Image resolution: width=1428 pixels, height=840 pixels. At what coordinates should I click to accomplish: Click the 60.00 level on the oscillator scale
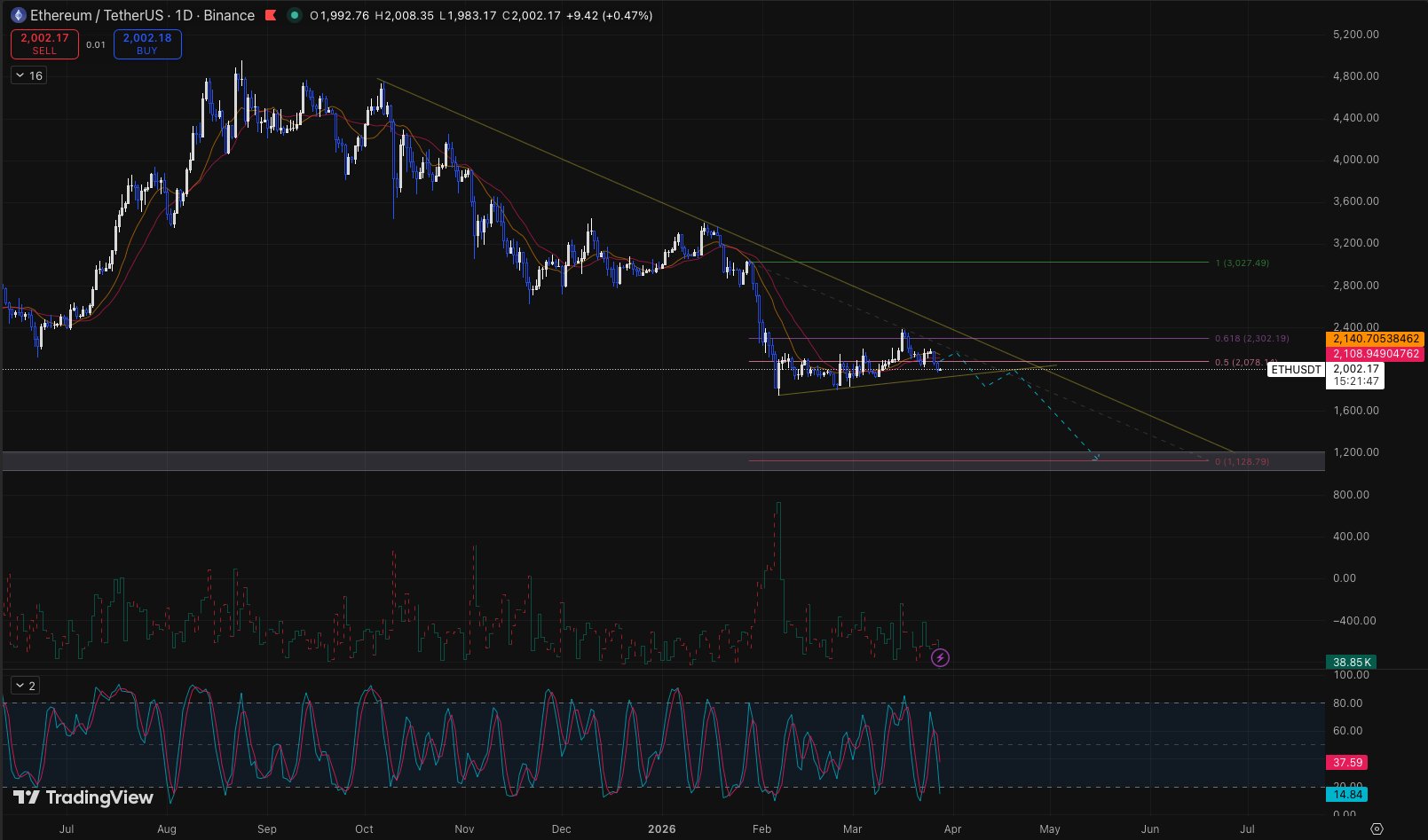(1347, 732)
